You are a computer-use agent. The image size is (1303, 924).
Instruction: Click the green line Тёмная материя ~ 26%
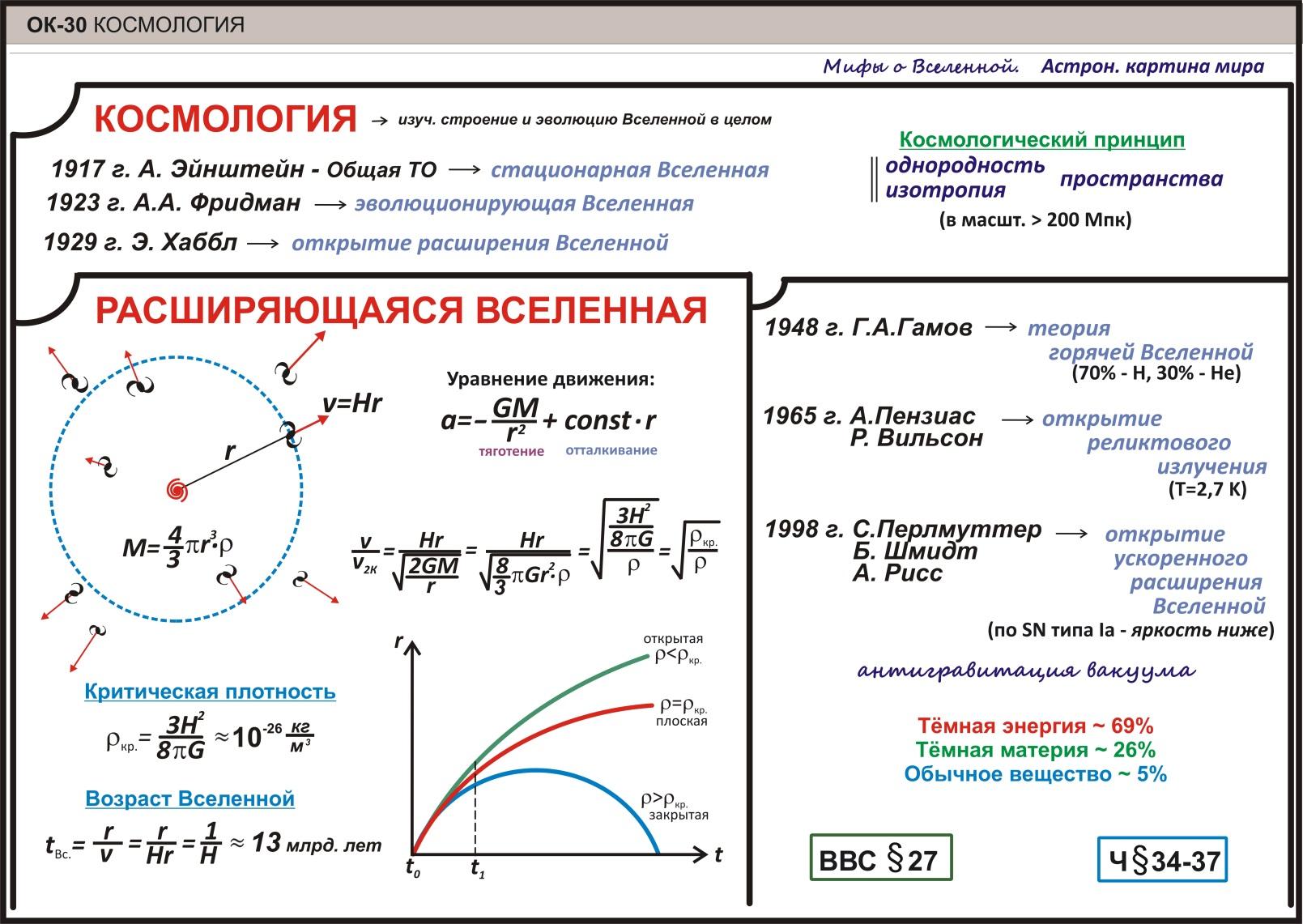point(1036,750)
